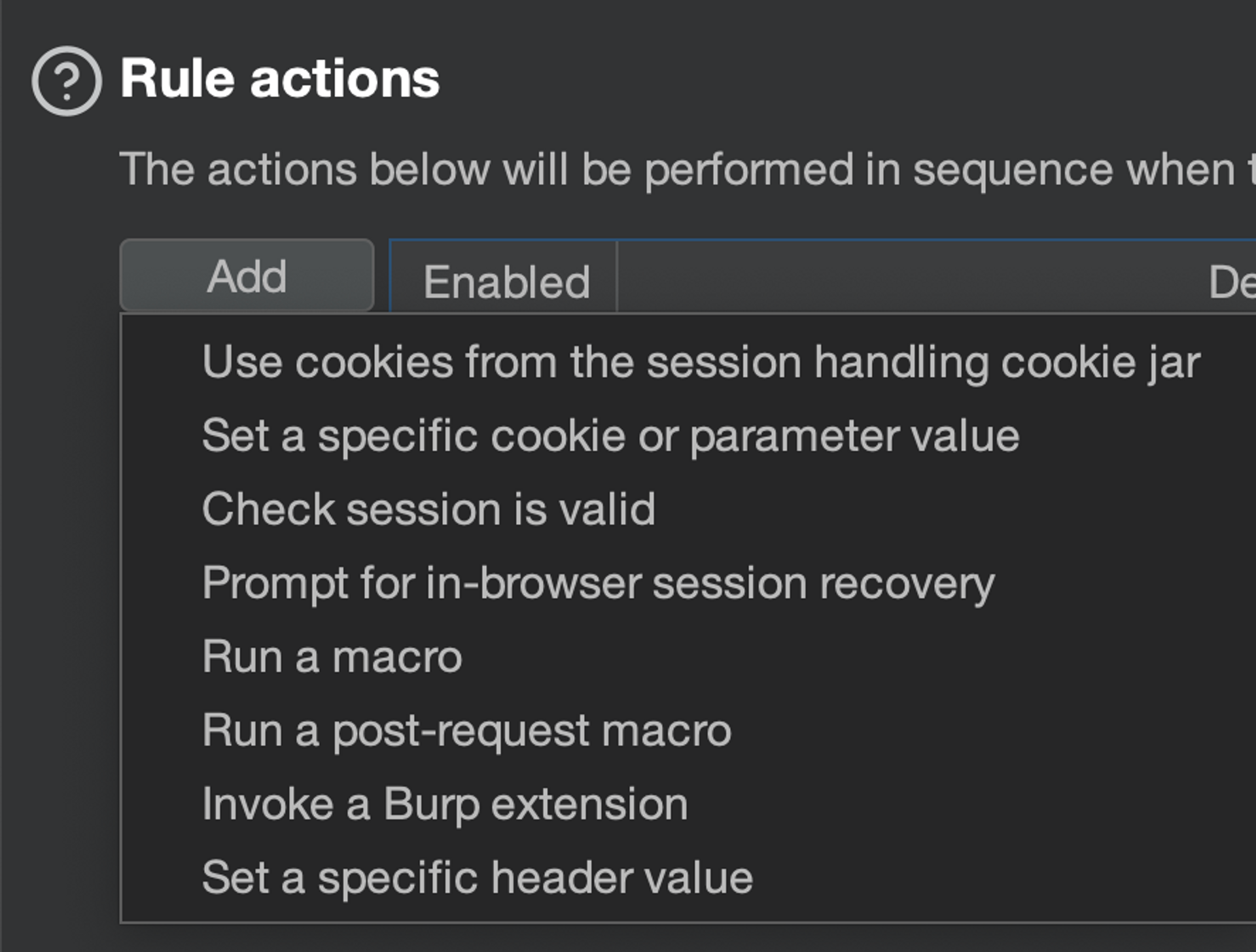This screenshot has height=952, width=1256.
Task: Click empty space left of the Add button
Action: (59, 275)
